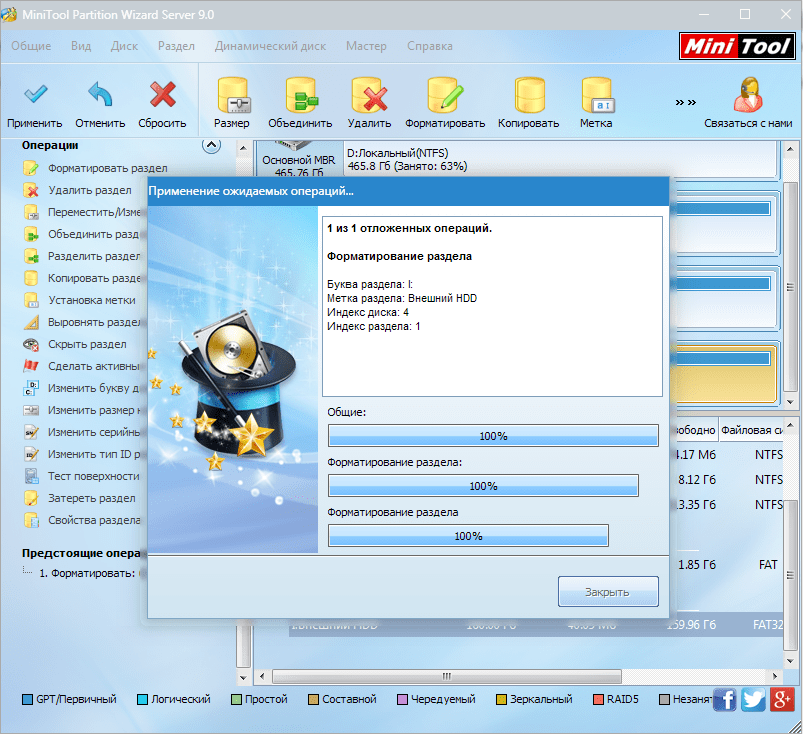The width and height of the screenshot is (803, 734).
Task: Open the Раздел menu
Action: [x=176, y=46]
